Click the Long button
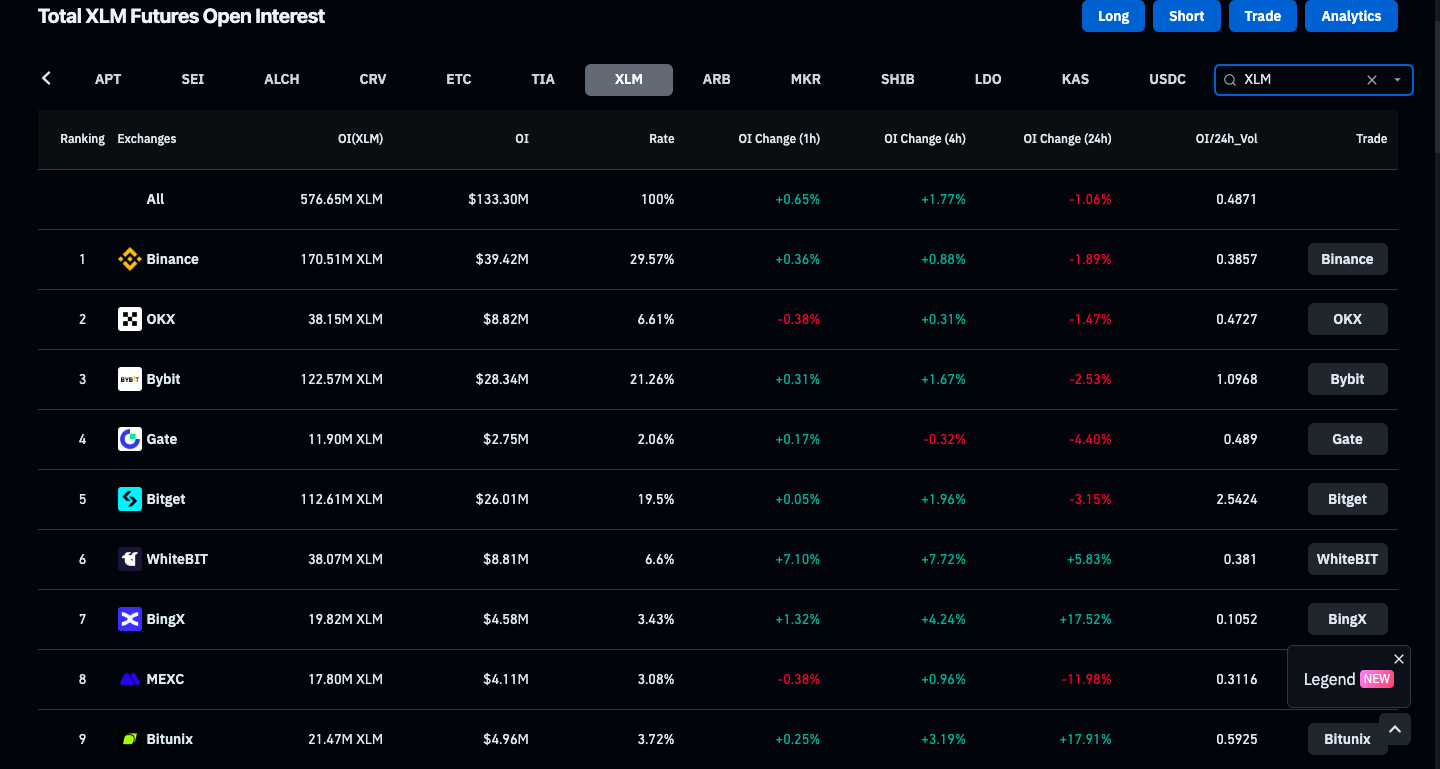This screenshot has width=1440, height=769. [1113, 16]
